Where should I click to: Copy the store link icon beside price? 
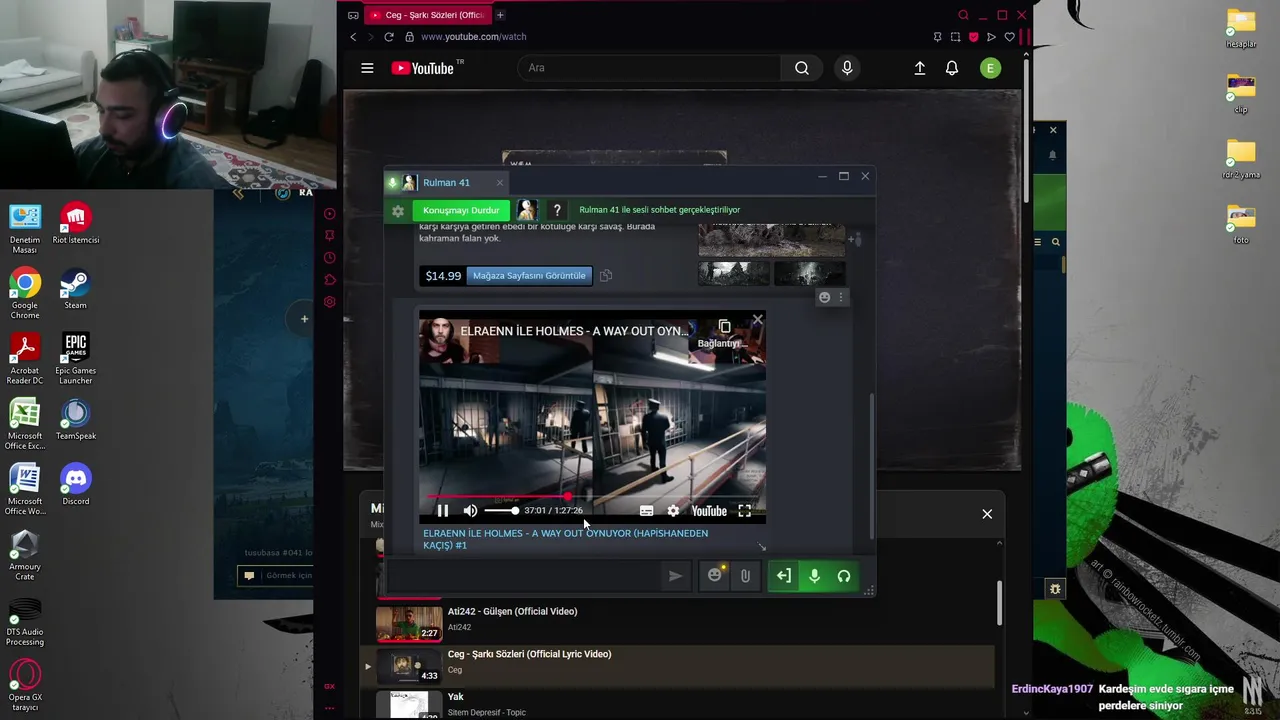click(606, 275)
